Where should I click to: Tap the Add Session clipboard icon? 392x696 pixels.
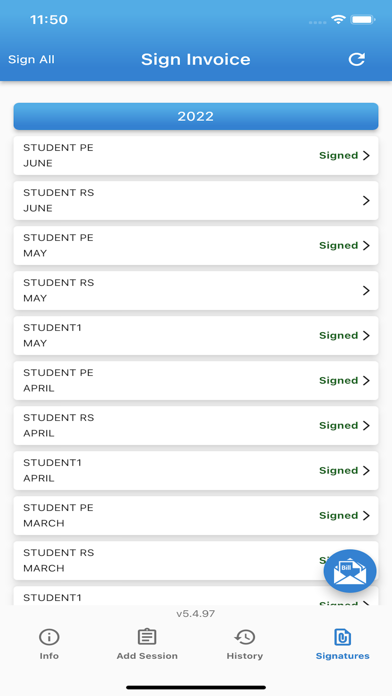point(147,637)
